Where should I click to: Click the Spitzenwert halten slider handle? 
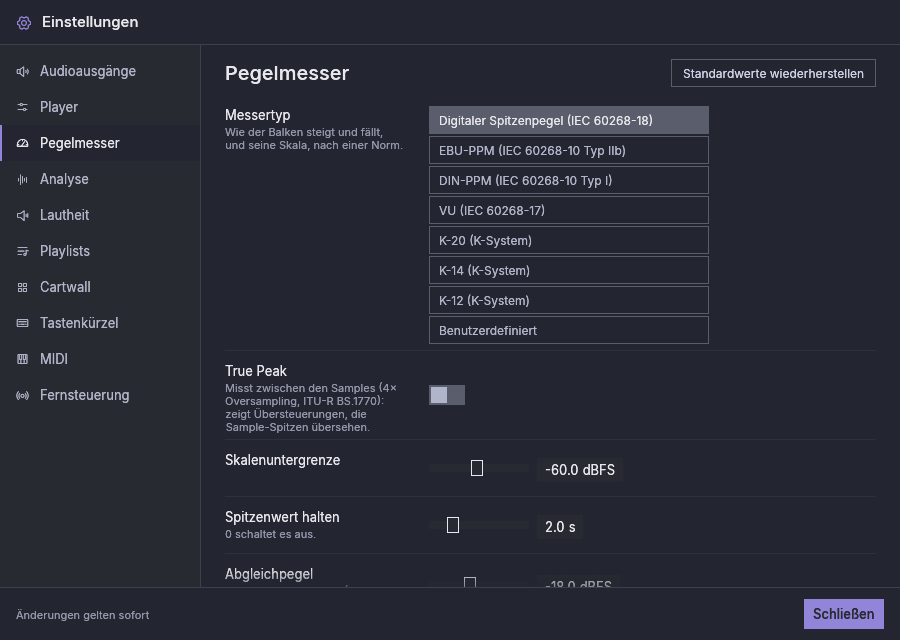click(453, 525)
